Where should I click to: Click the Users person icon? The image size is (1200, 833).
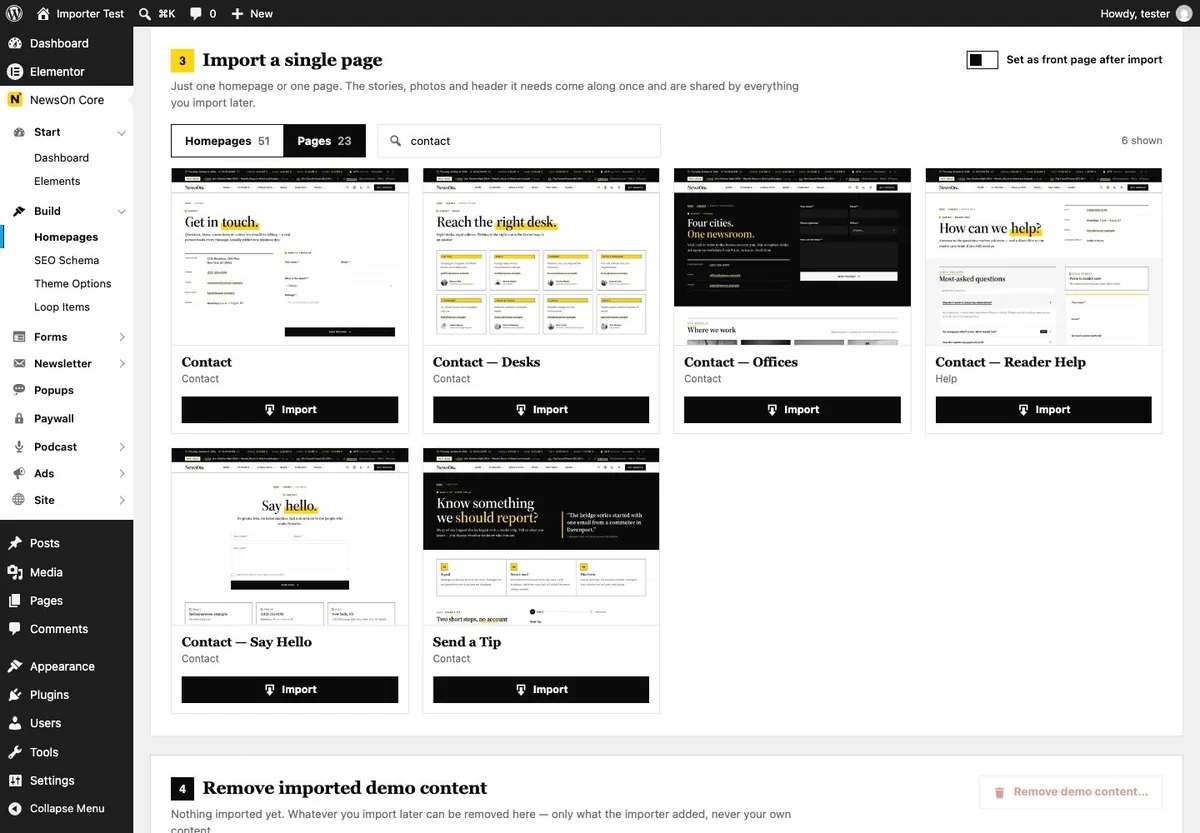tap(15, 723)
